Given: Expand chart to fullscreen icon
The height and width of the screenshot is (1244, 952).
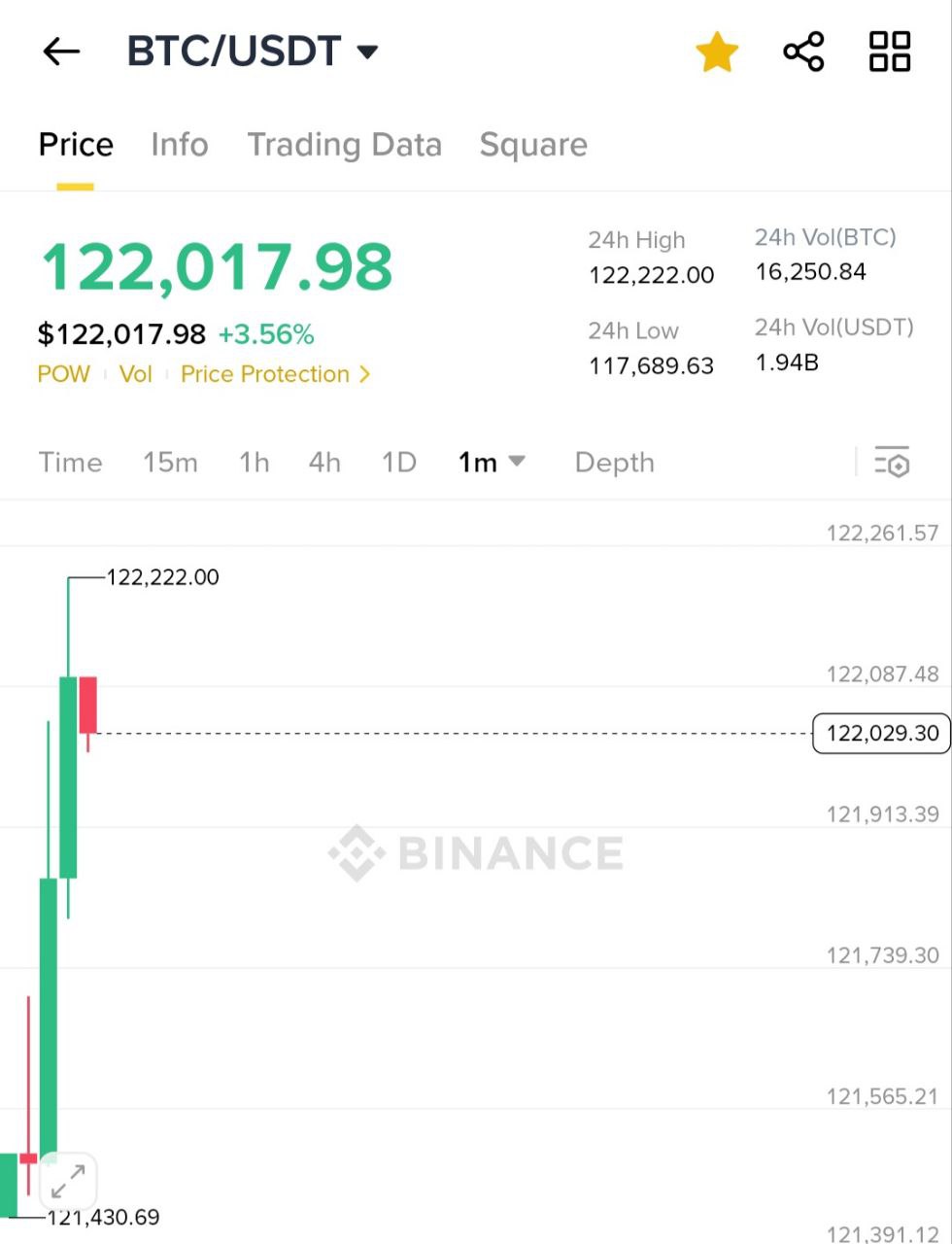Looking at the screenshot, I should 68,1182.
